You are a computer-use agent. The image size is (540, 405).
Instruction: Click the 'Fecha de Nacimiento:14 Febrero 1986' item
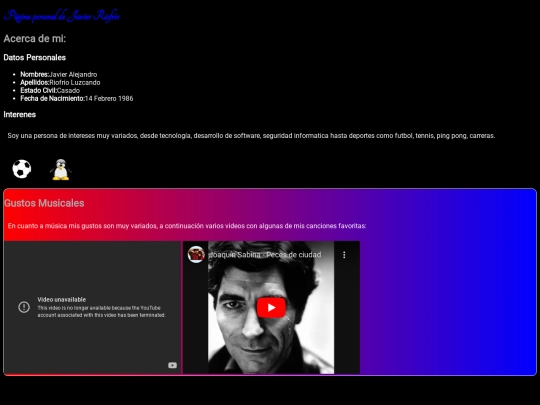pos(76,98)
